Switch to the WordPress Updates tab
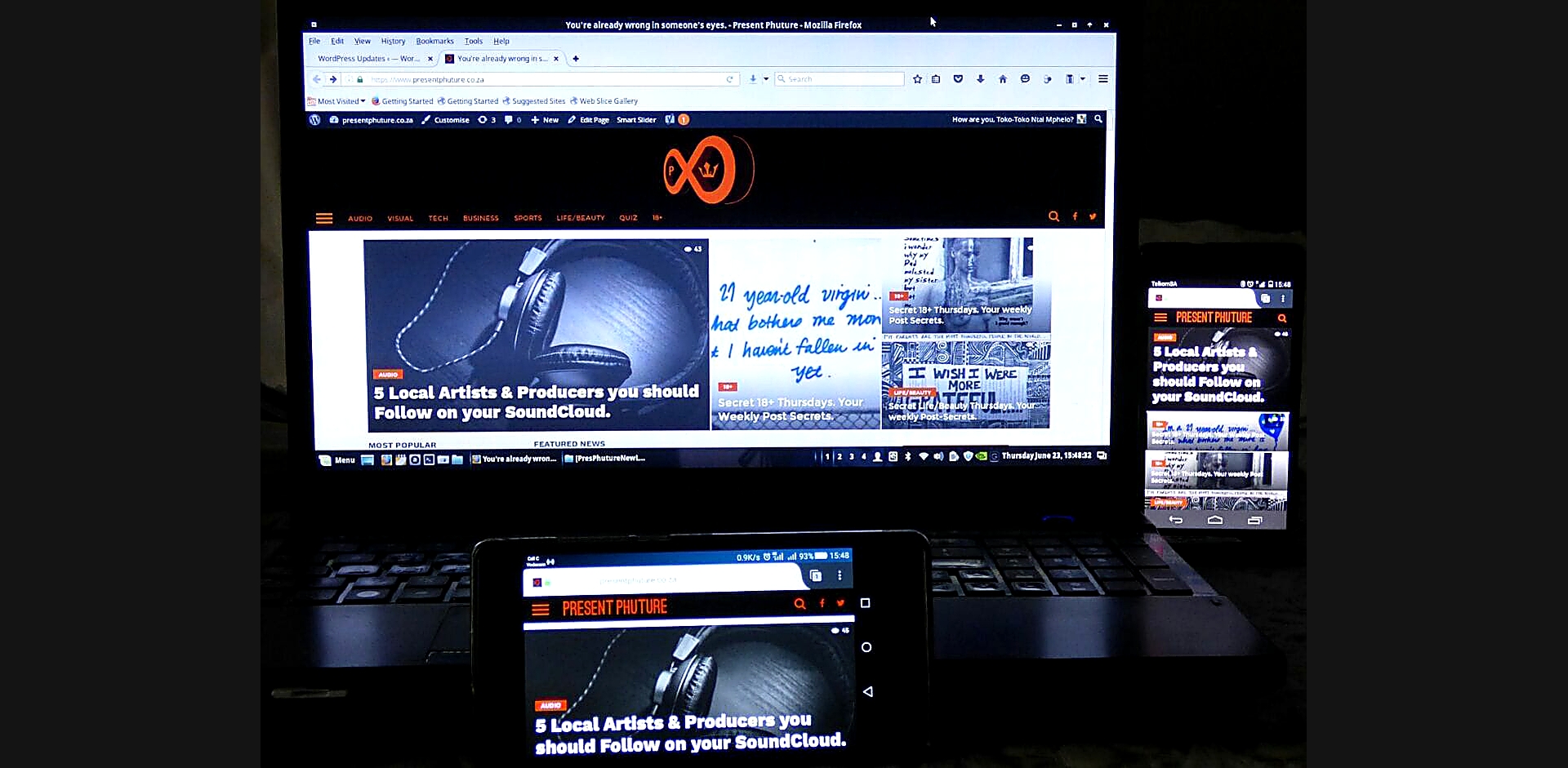Viewport: 1568px width, 768px height. tap(368, 59)
